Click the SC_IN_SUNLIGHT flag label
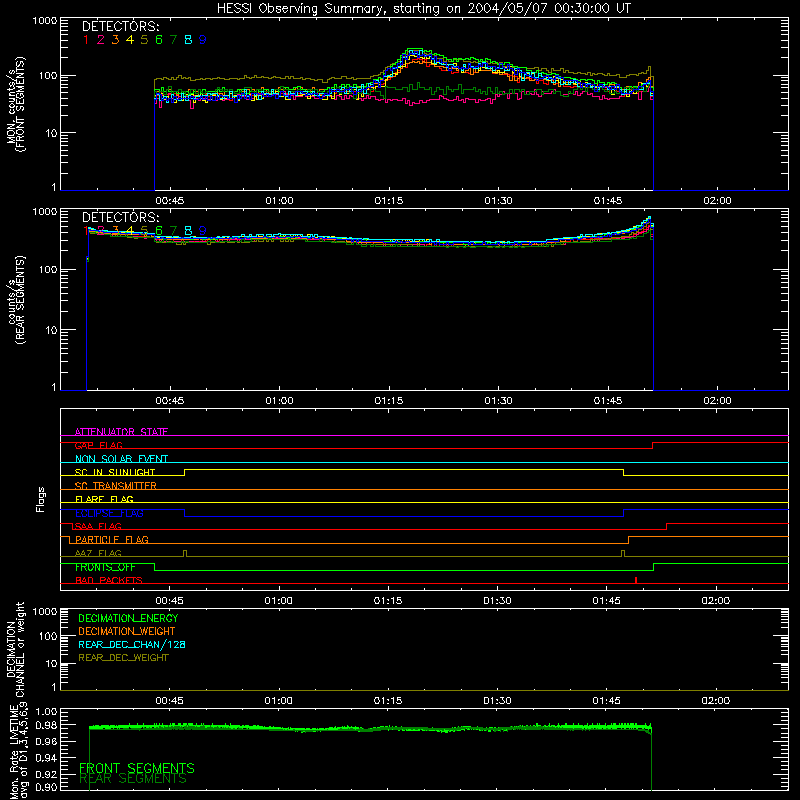 coord(115,472)
